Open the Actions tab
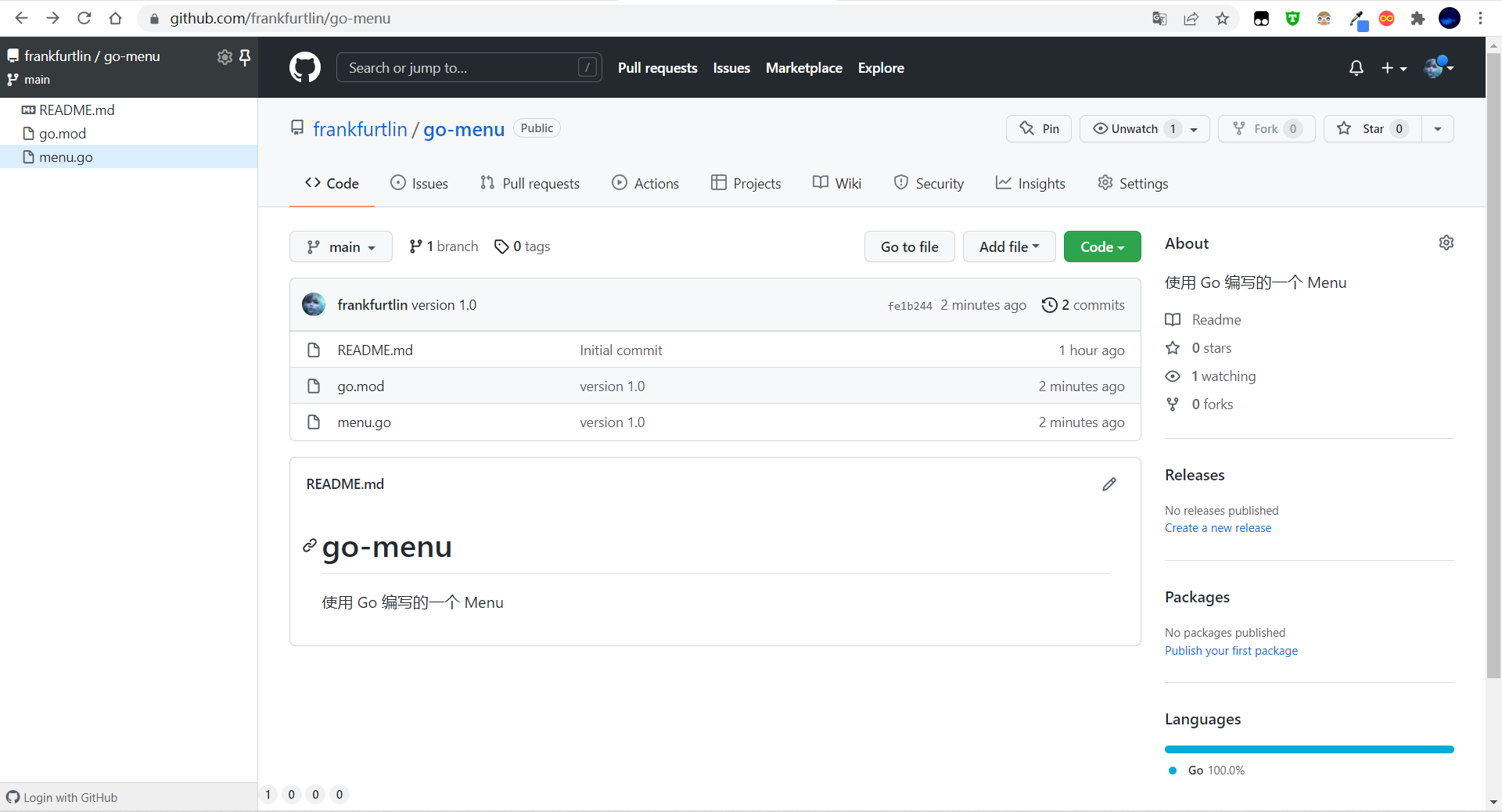The image size is (1502, 812). 645,183
